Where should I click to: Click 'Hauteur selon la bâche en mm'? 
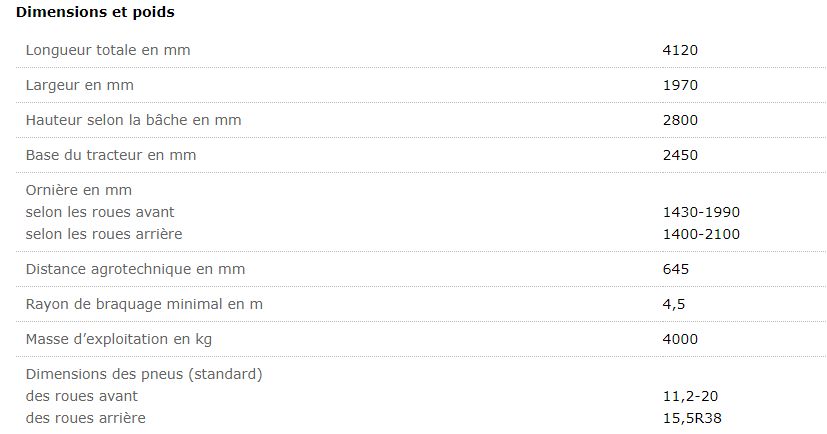click(133, 120)
